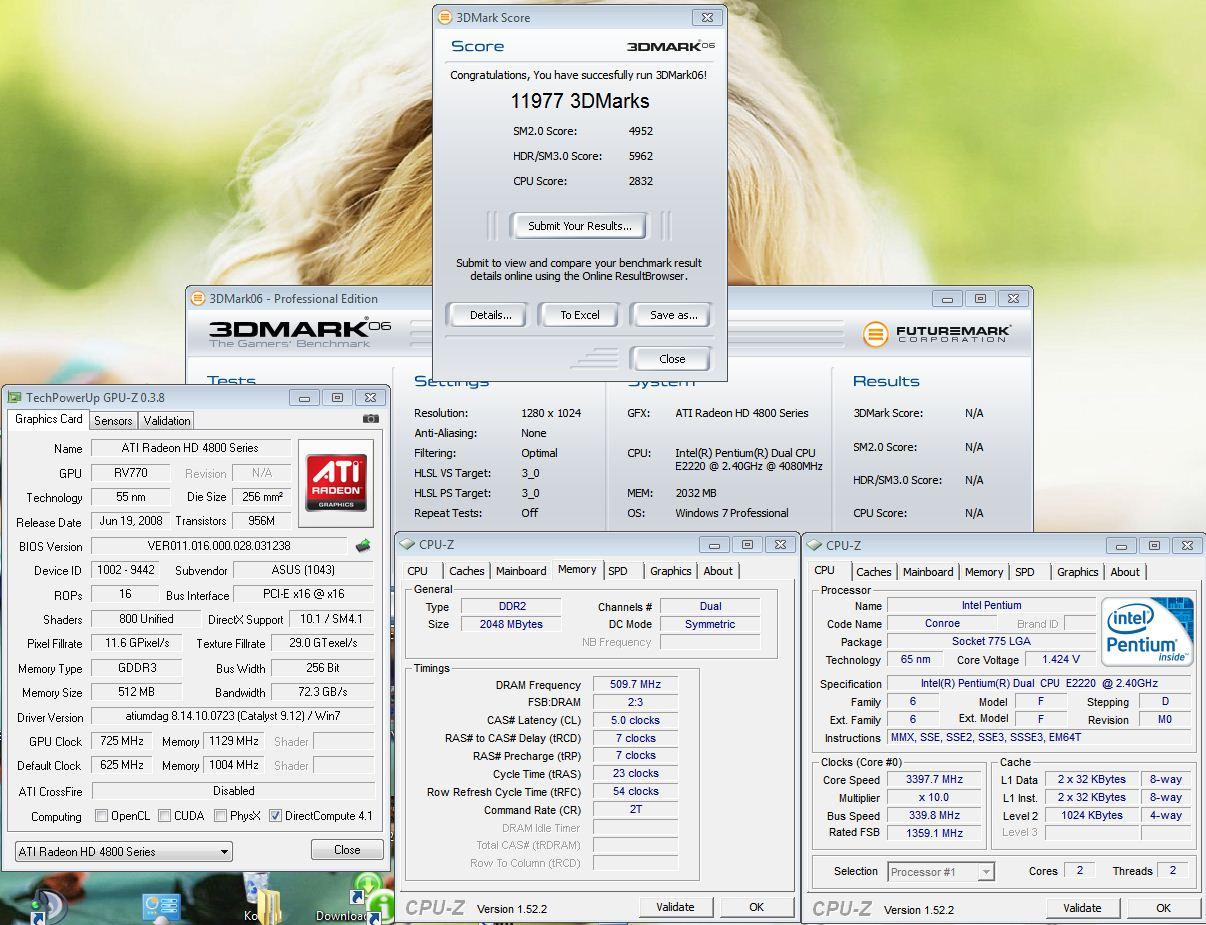The width and height of the screenshot is (1206, 925).
Task: Click the CAS# Latency value 5.0 clocks
Action: pos(635,720)
